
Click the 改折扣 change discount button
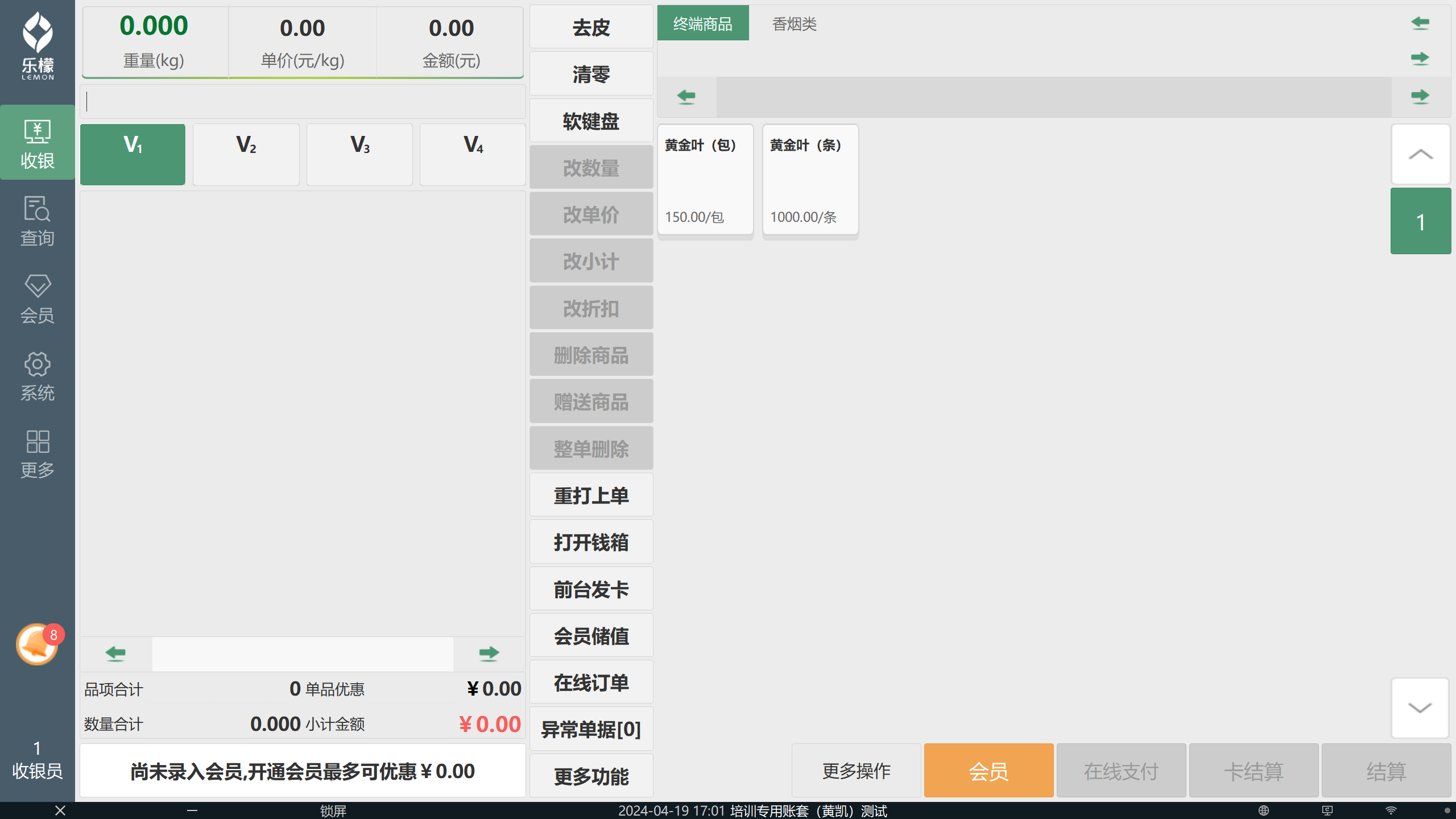point(591,308)
